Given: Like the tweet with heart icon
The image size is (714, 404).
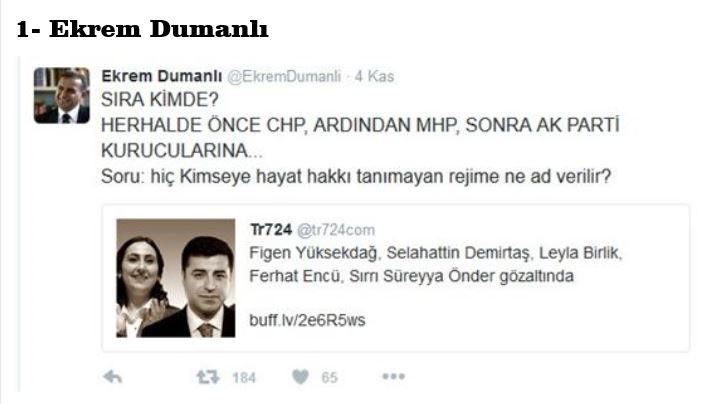Looking at the screenshot, I should 301,377.
